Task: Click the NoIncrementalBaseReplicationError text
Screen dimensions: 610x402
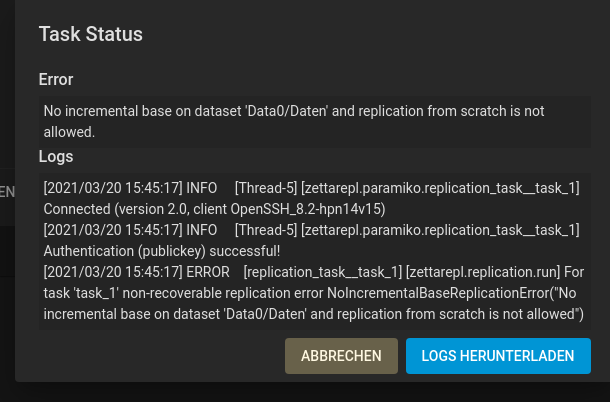Action: (438, 293)
